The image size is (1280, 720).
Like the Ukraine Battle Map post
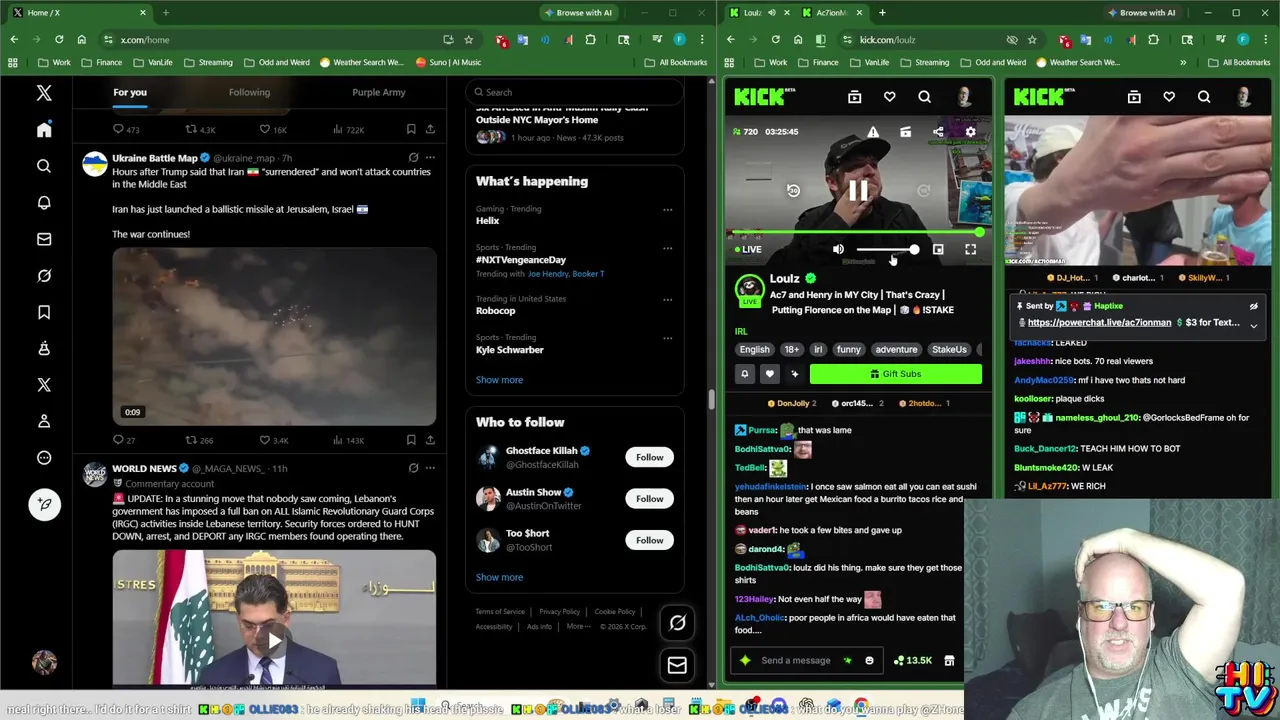coord(273,440)
